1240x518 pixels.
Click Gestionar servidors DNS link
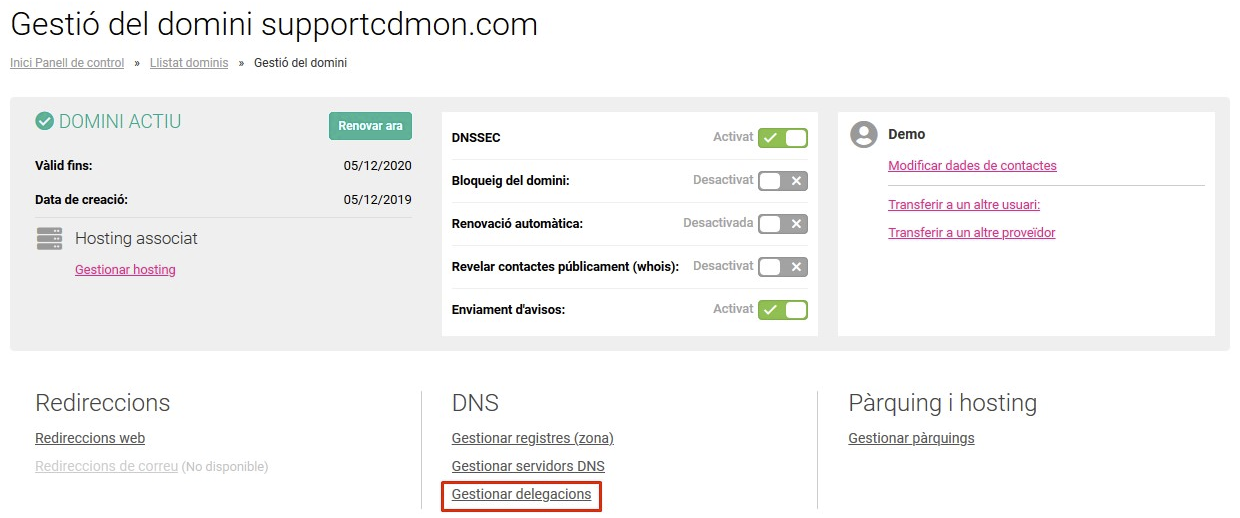(x=528, y=466)
